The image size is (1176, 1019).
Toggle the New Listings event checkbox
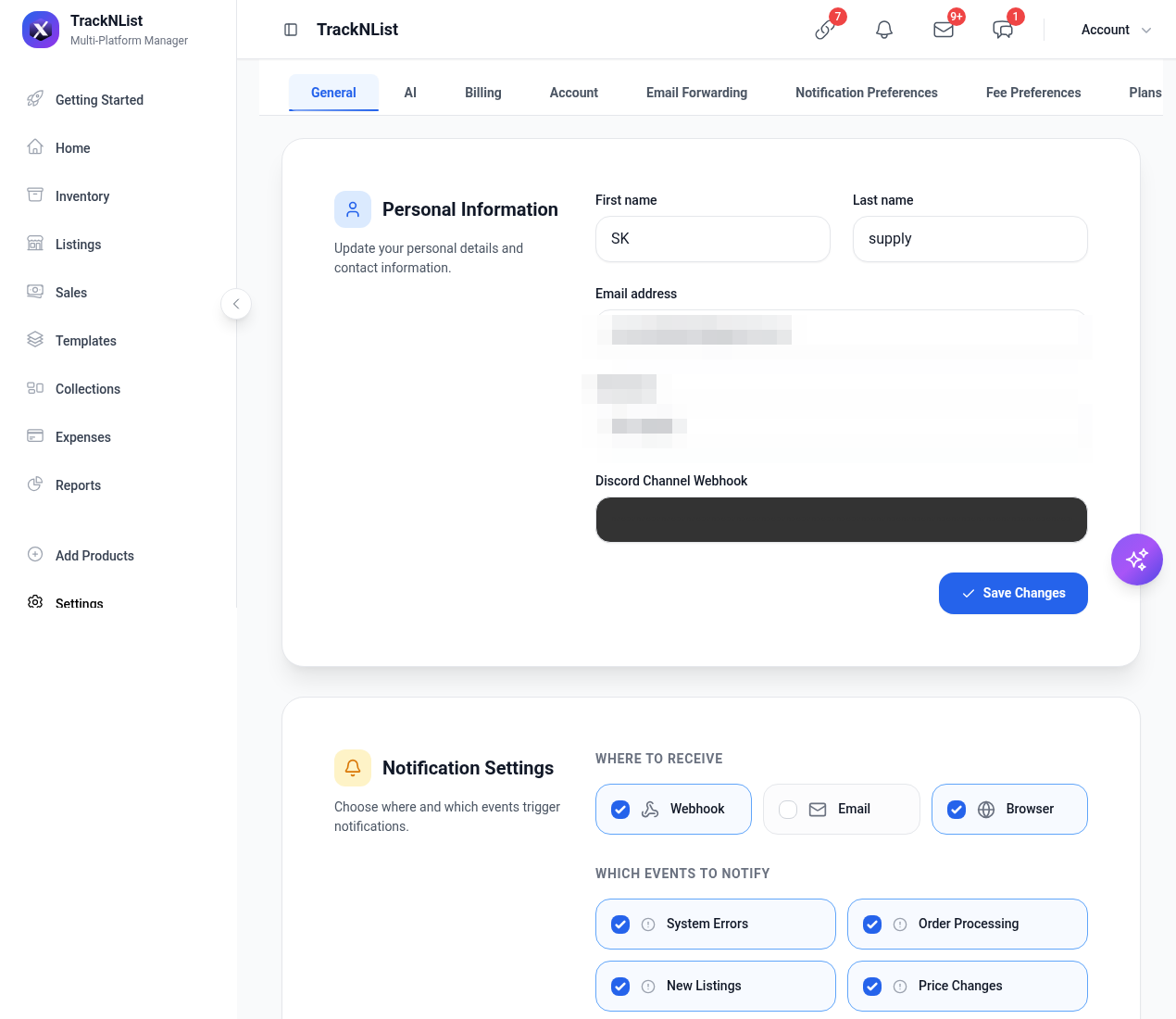620,987
